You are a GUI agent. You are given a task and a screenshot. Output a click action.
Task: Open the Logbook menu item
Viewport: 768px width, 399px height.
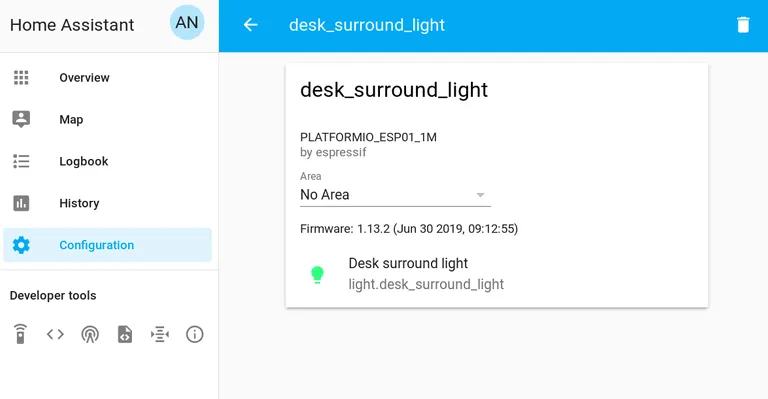[107, 161]
